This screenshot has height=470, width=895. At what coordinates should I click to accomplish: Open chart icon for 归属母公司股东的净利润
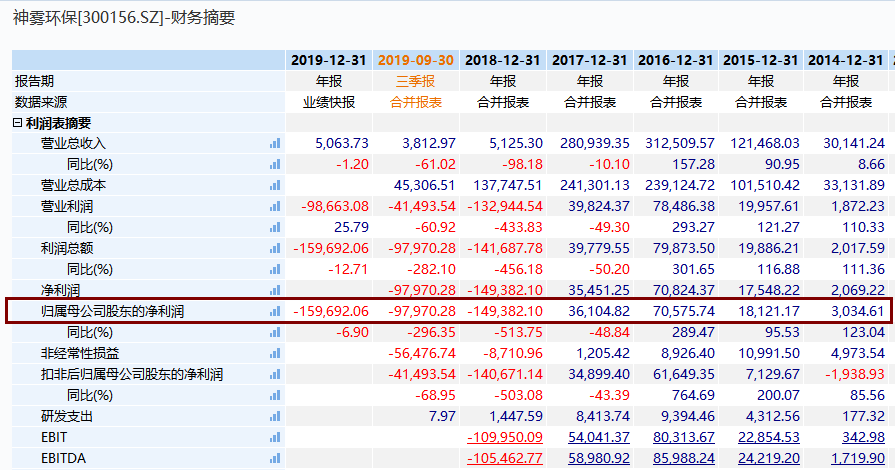coord(275,311)
